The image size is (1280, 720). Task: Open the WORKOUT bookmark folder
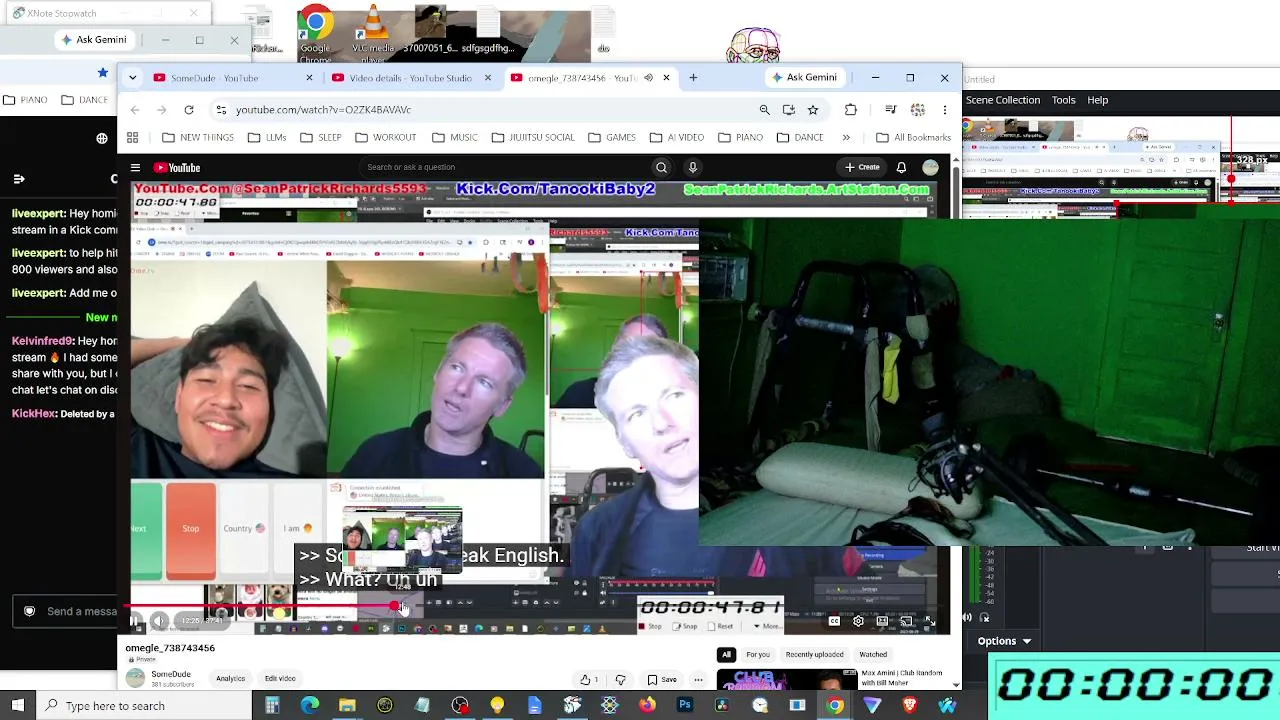click(385, 138)
